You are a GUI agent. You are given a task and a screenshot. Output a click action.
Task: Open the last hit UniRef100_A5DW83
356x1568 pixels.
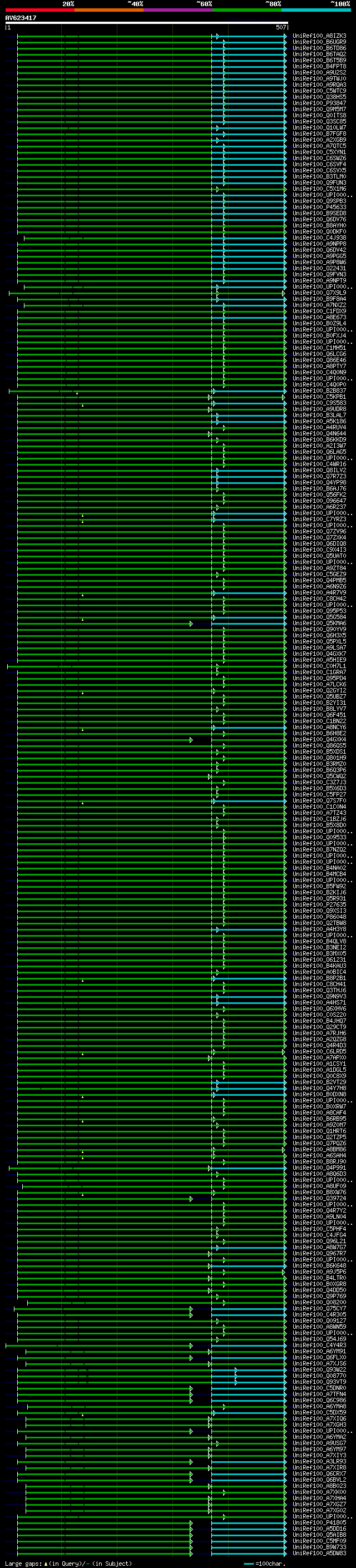[x=319, y=1554]
